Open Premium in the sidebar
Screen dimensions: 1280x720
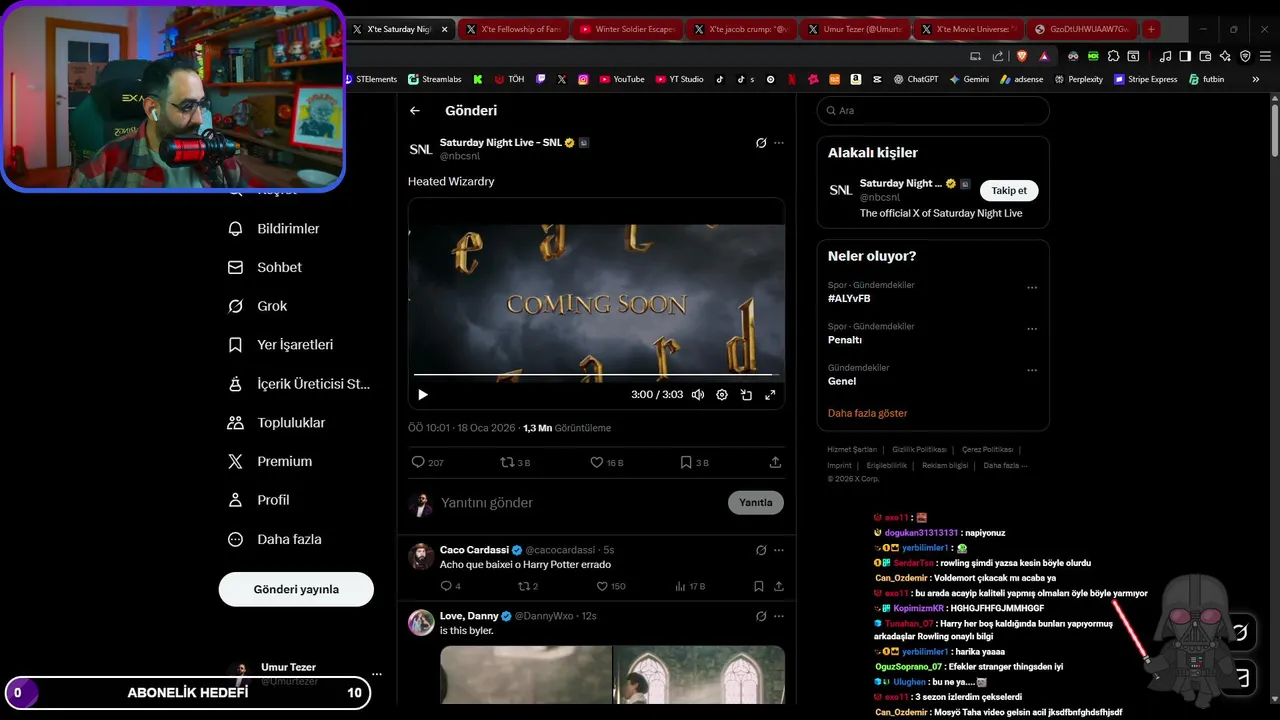[271, 462]
